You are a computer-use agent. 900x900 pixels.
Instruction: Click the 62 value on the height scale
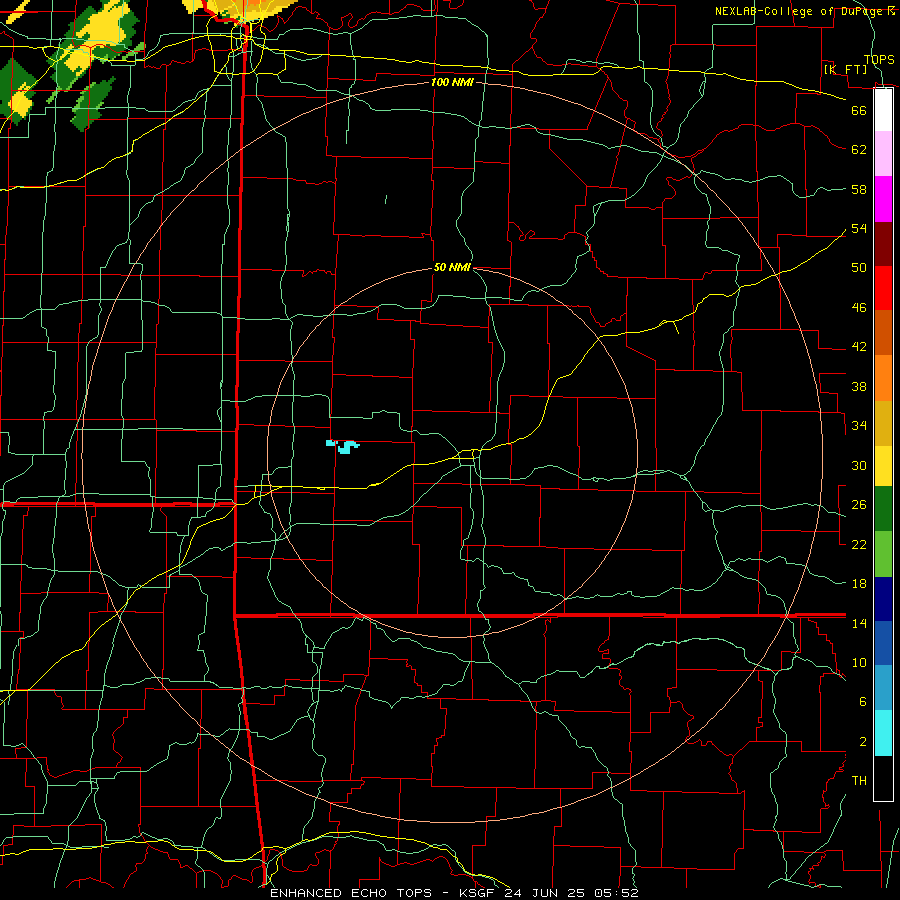coord(859,150)
